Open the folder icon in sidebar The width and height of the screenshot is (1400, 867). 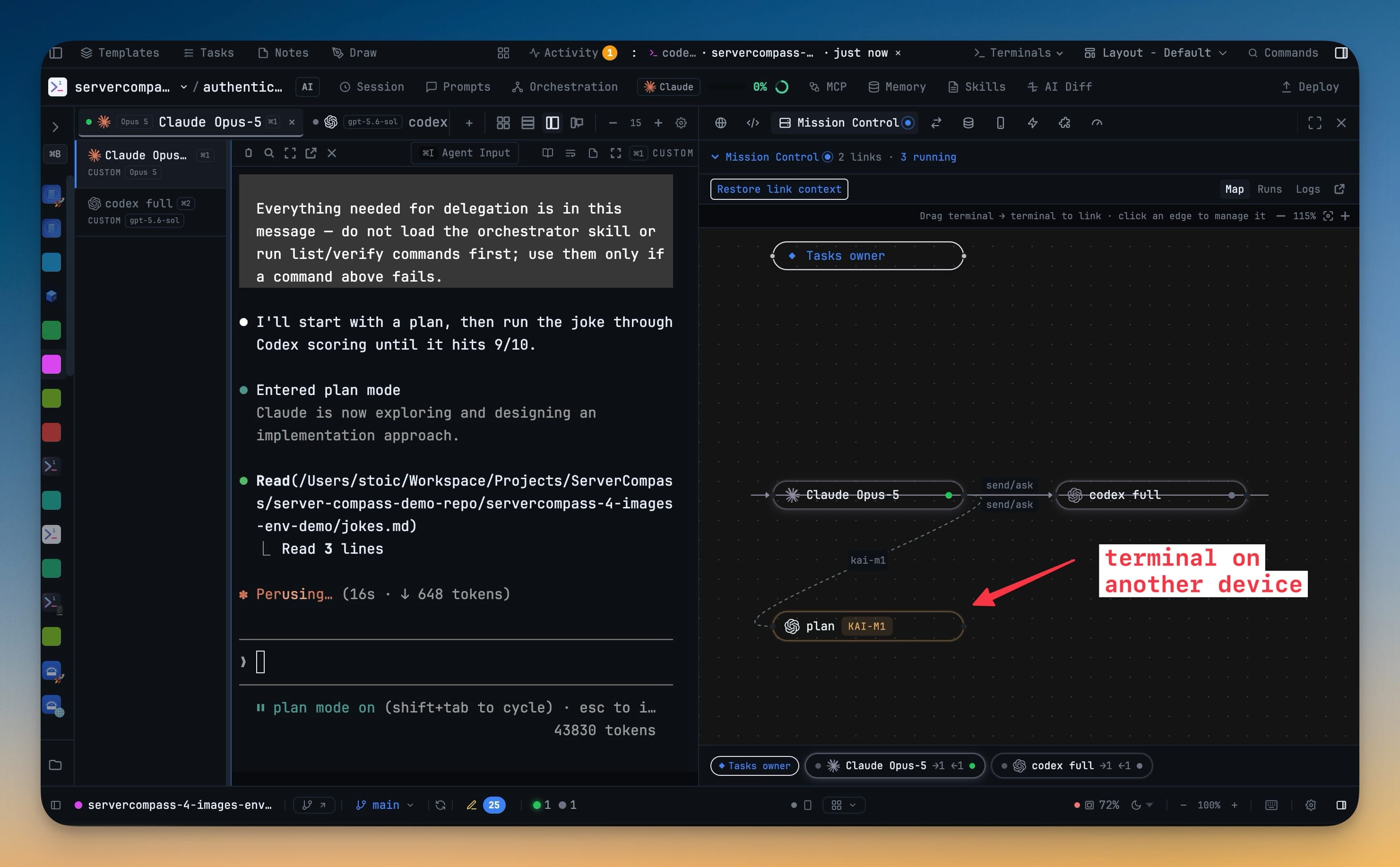pos(55,765)
